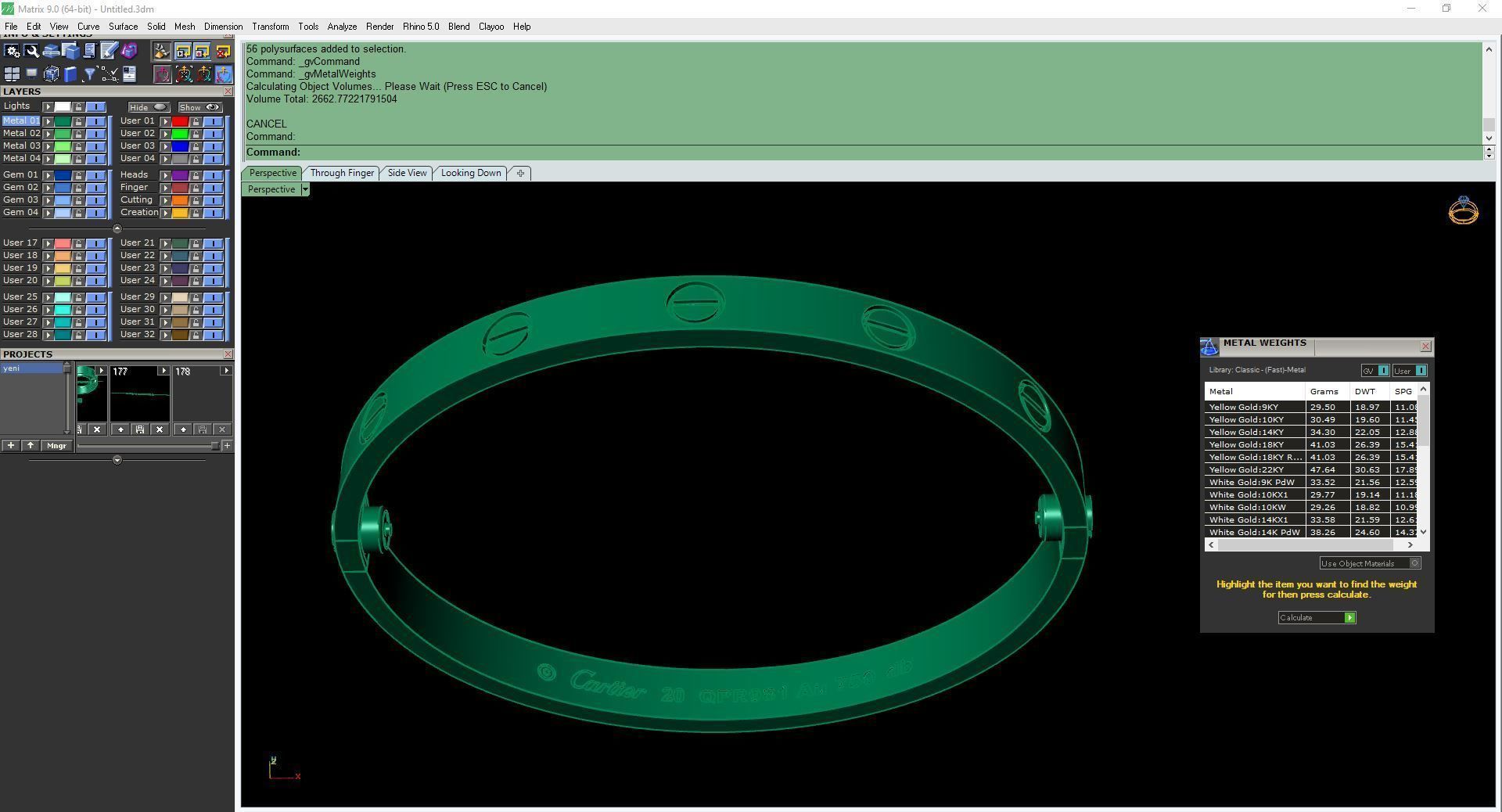Open the Surface menu
1502x812 pixels.
[123, 27]
